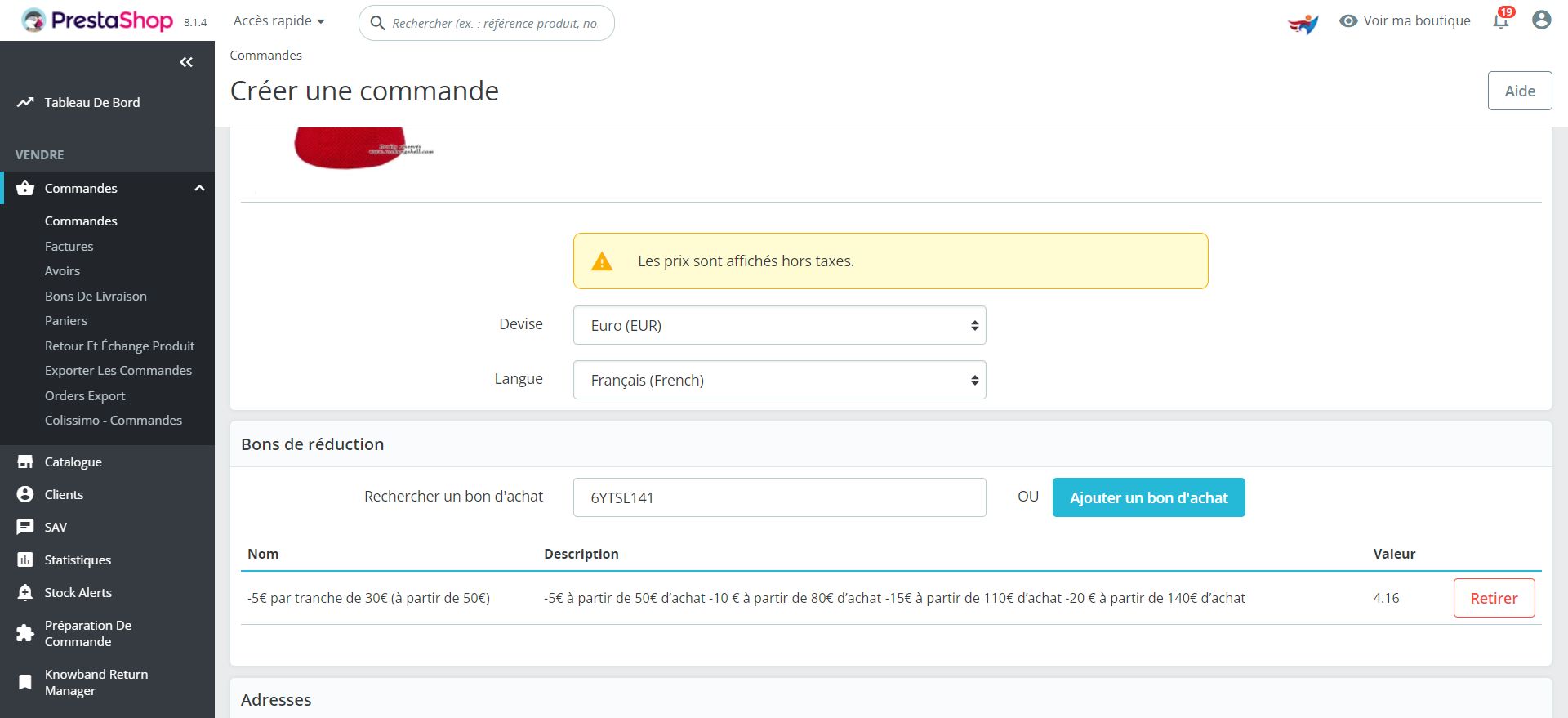Go to Bons De Livraison
1568x718 pixels.
96,296
